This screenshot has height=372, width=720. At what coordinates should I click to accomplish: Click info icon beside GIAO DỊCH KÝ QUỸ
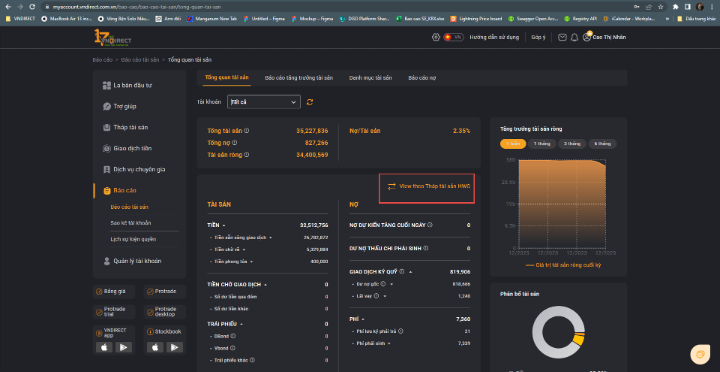[402, 272]
